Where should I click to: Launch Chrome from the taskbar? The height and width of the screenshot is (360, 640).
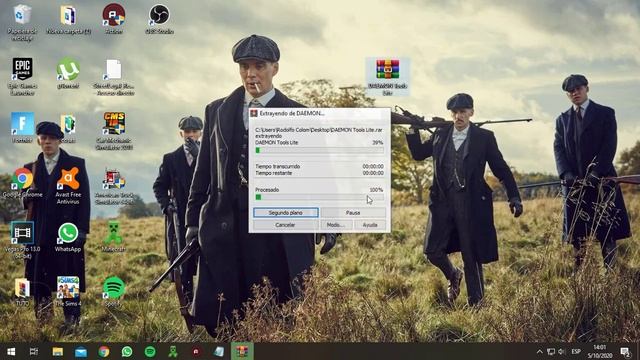click(x=104, y=351)
